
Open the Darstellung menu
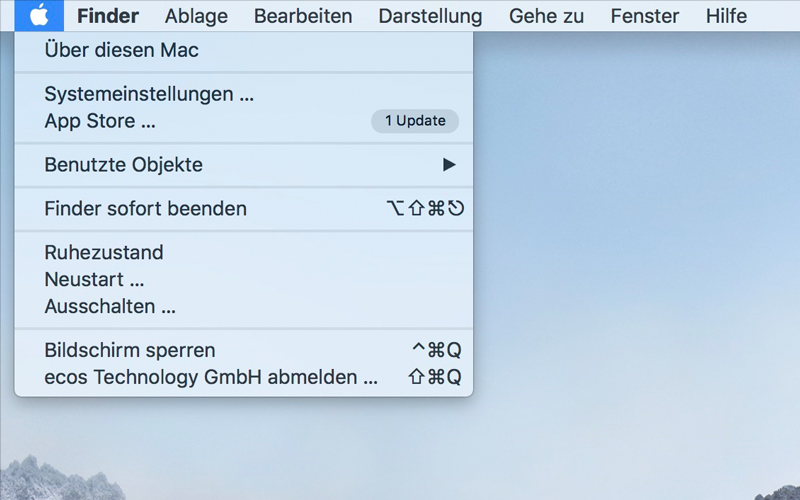[x=430, y=16]
